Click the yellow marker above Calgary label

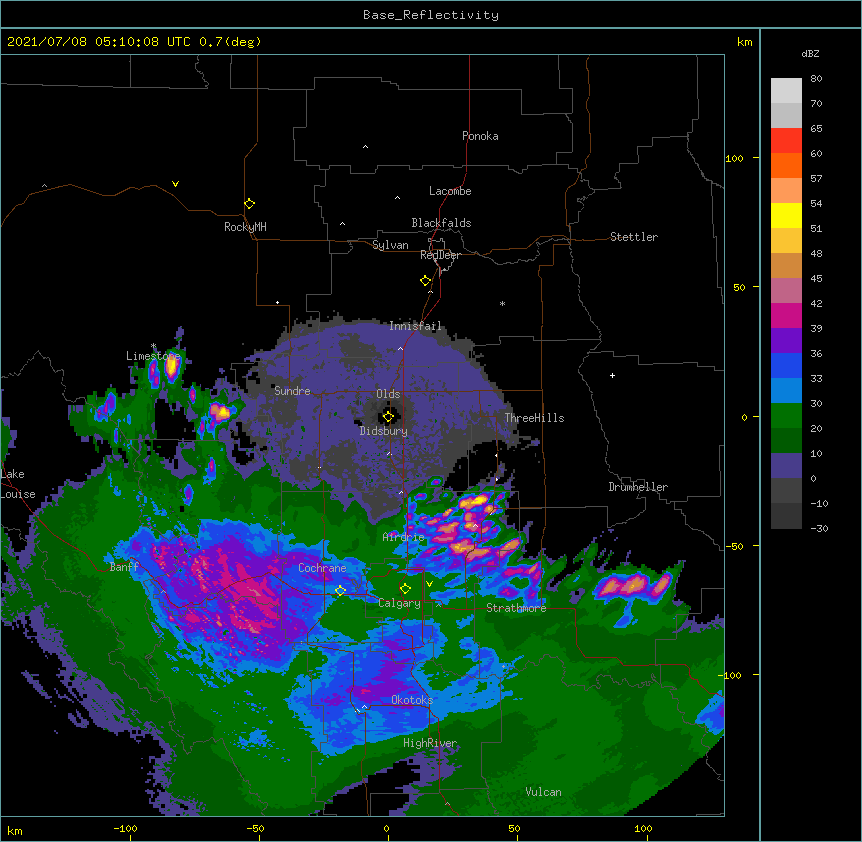click(x=405, y=589)
